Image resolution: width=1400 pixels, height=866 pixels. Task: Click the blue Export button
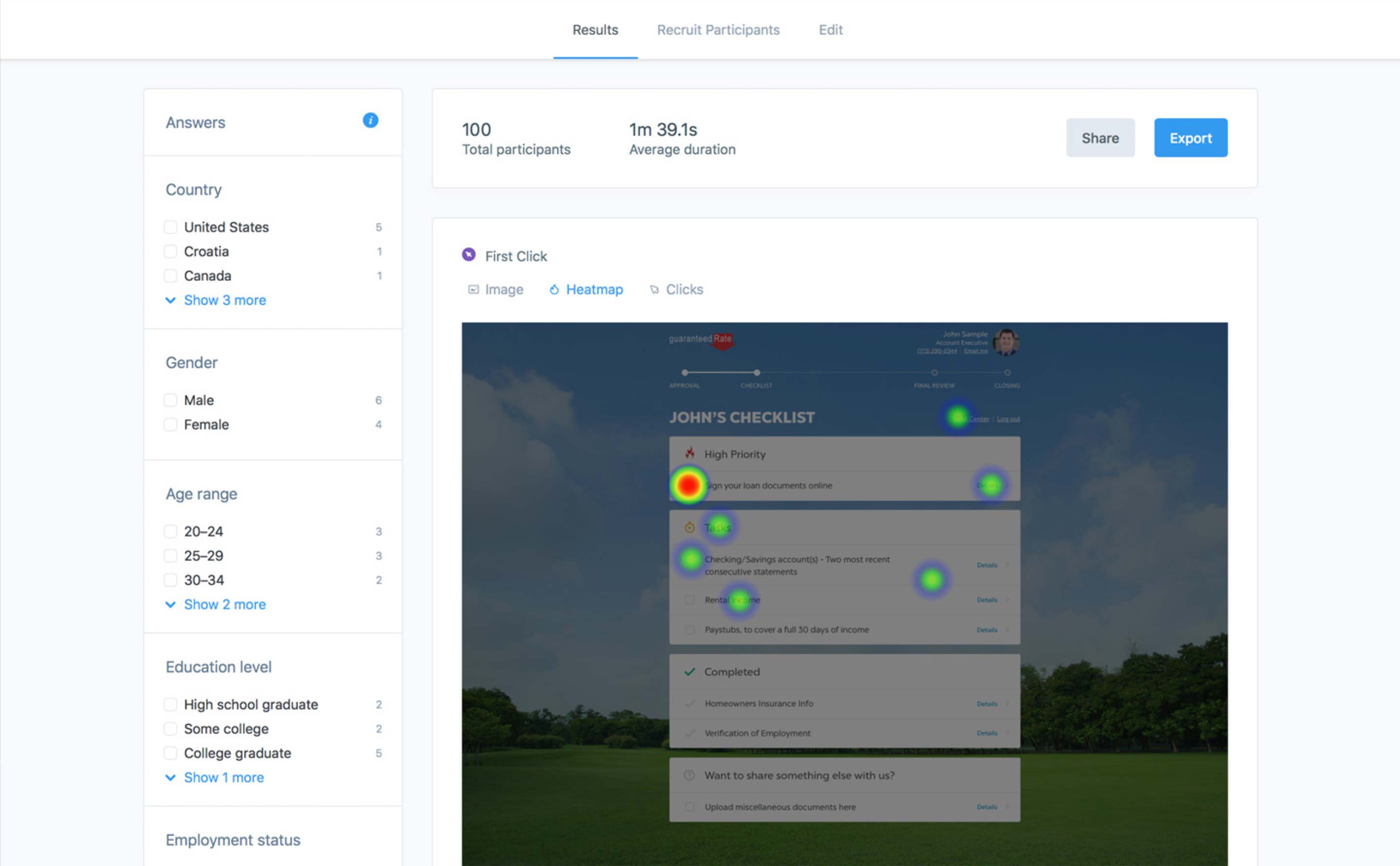coord(1190,138)
